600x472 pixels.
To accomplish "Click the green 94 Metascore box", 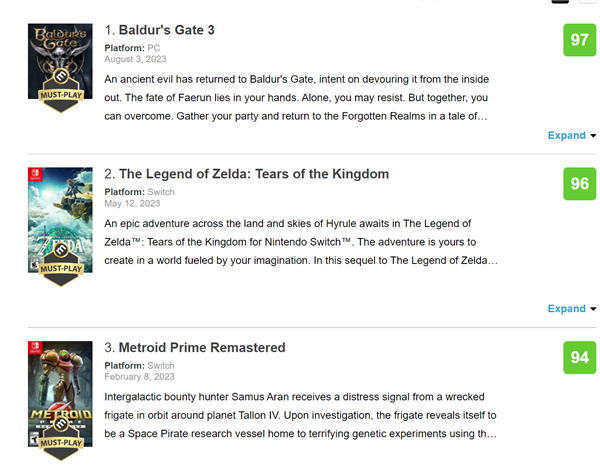I will tap(577, 358).
